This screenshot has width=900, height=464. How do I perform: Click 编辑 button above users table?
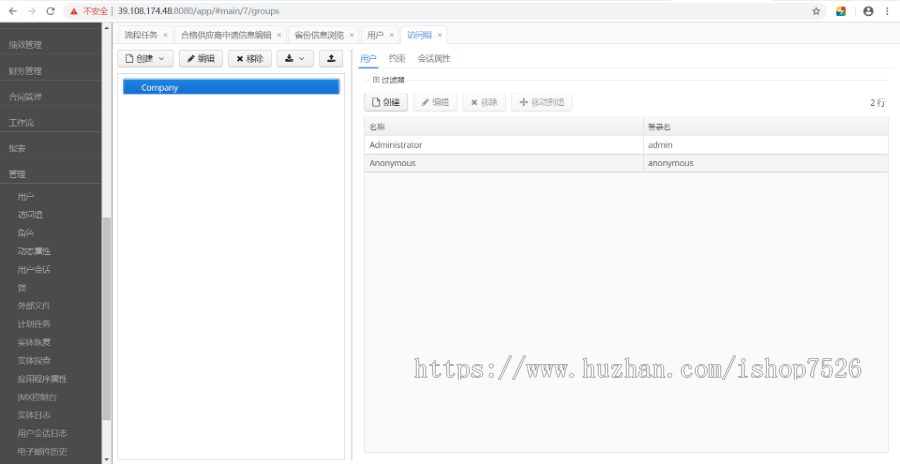[x=435, y=102]
